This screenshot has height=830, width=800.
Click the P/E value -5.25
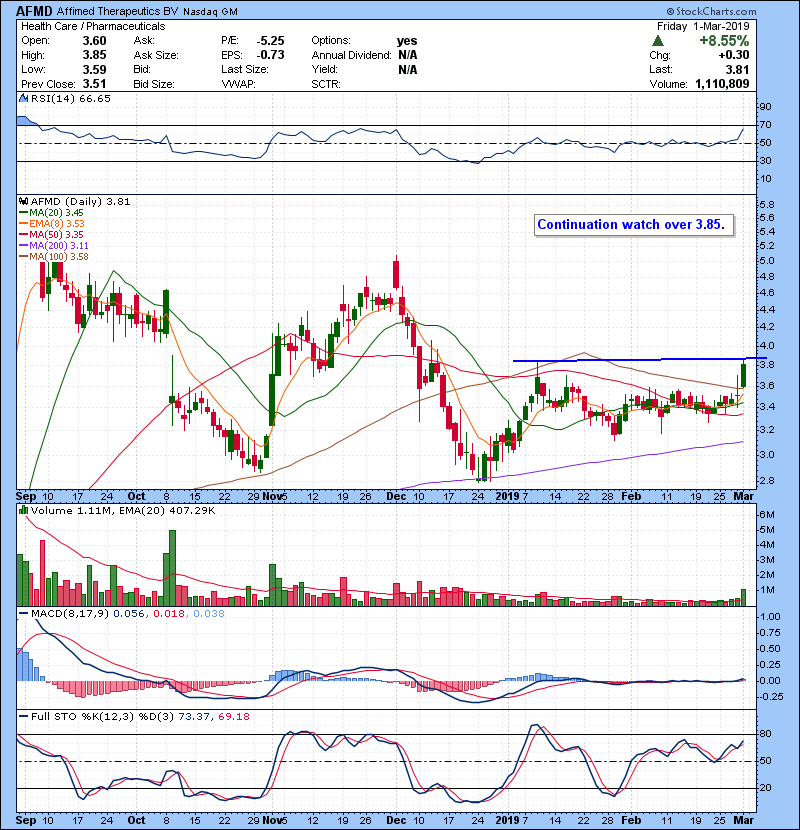pos(270,41)
